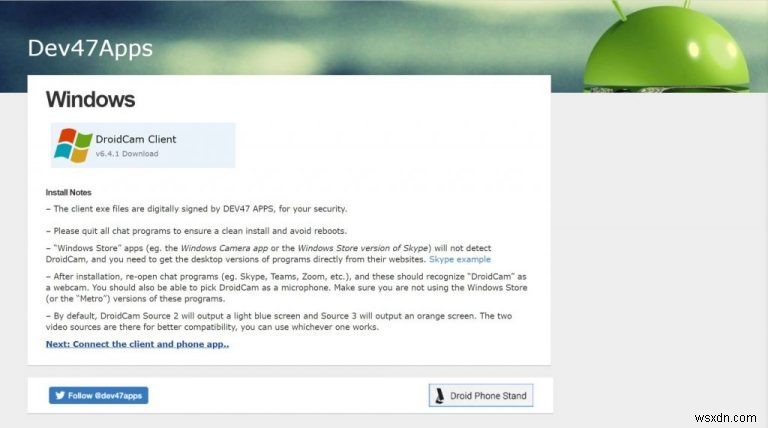The height and width of the screenshot is (428, 768).
Task: Click the Windows section heading
Action: tap(90, 100)
